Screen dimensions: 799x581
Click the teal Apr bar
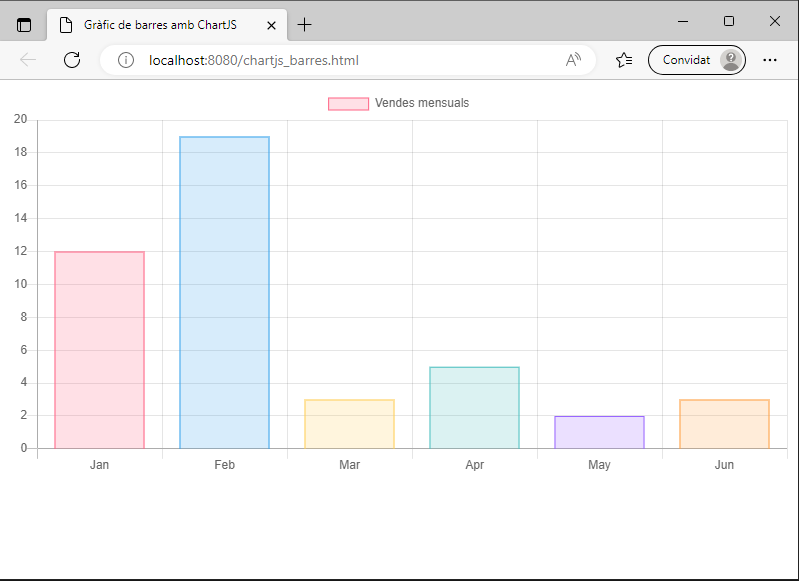(474, 407)
